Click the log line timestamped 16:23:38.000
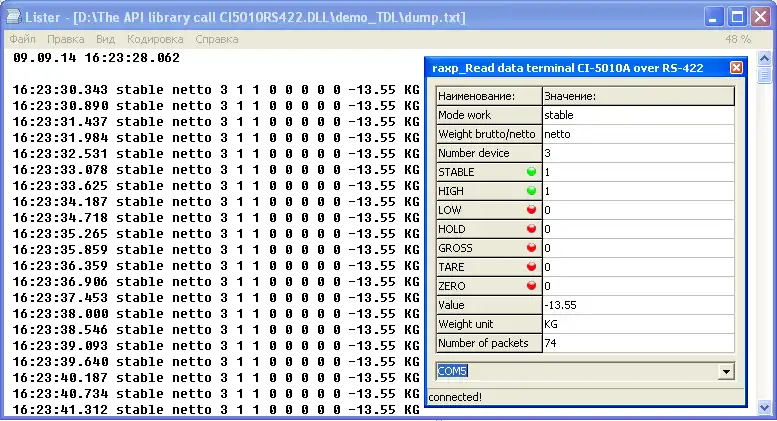777x421 pixels. [x=216, y=314]
